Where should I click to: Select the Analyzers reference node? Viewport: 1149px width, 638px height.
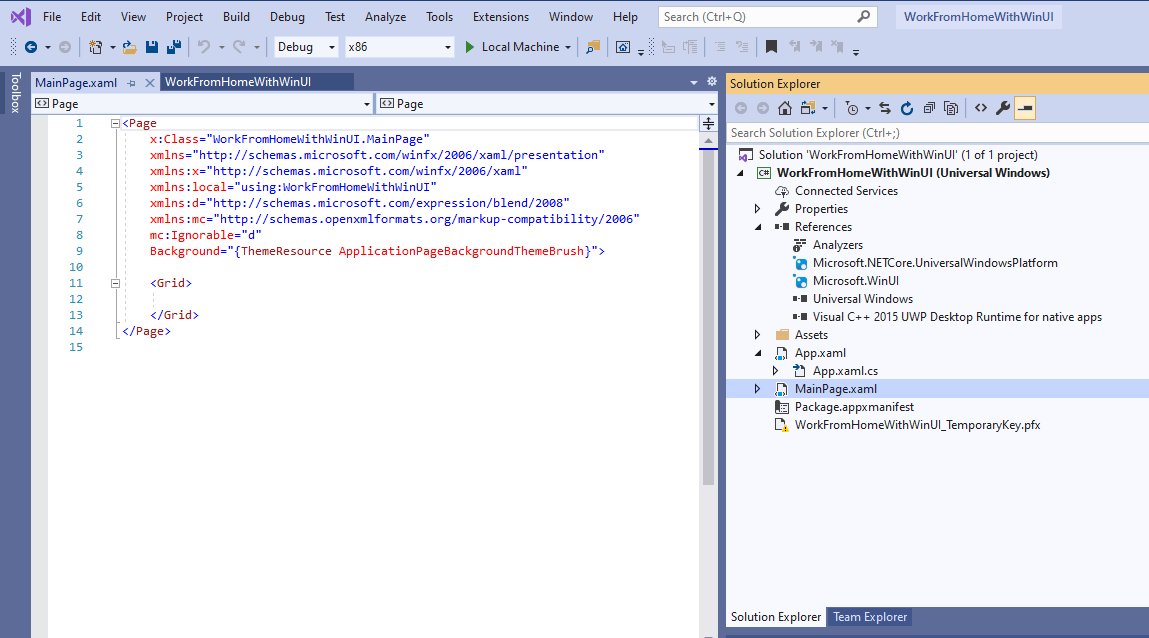[x=838, y=245]
